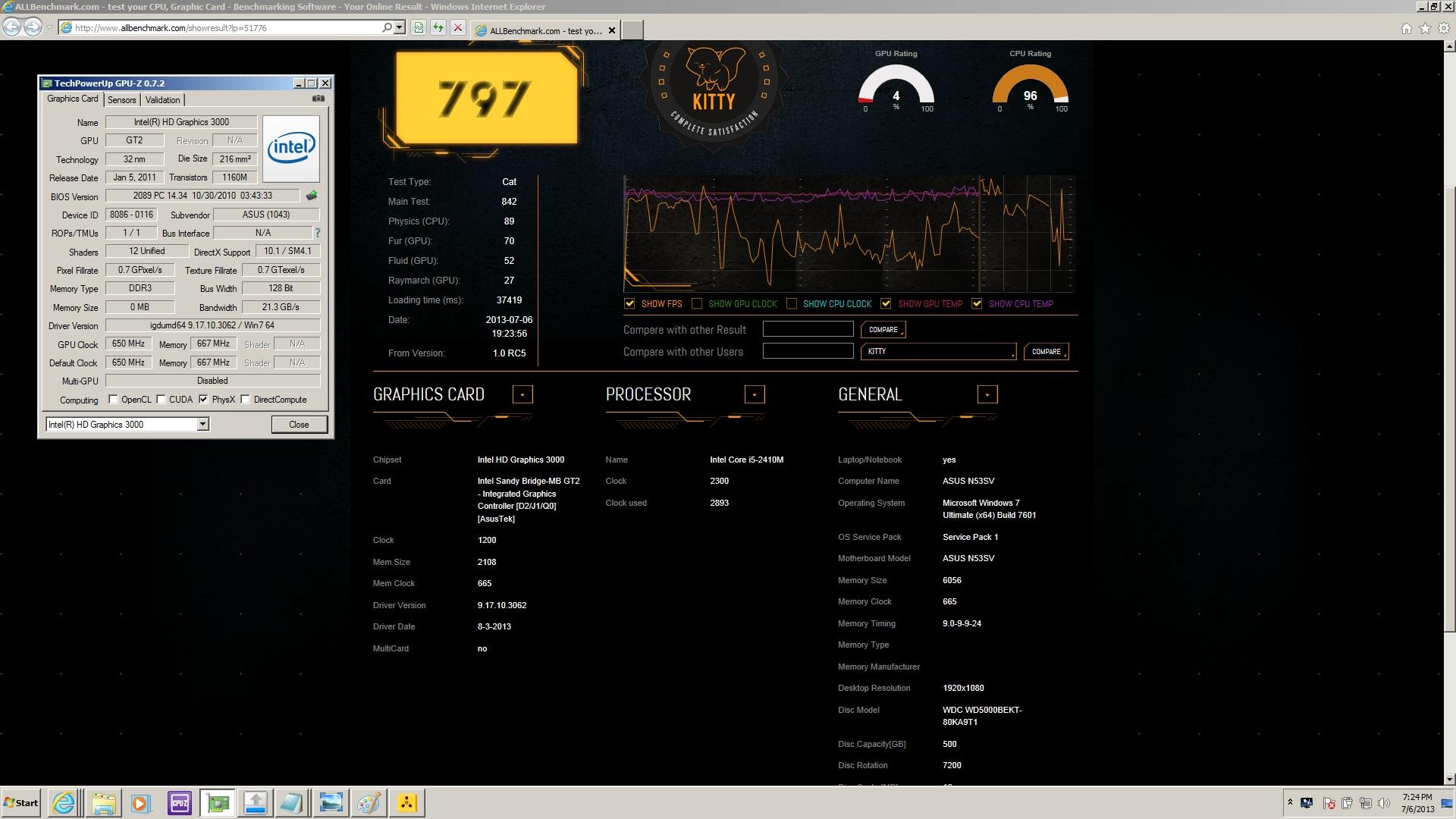This screenshot has height=819, width=1456.
Task: Click the browser Forward arrow button
Action: pos(33,27)
